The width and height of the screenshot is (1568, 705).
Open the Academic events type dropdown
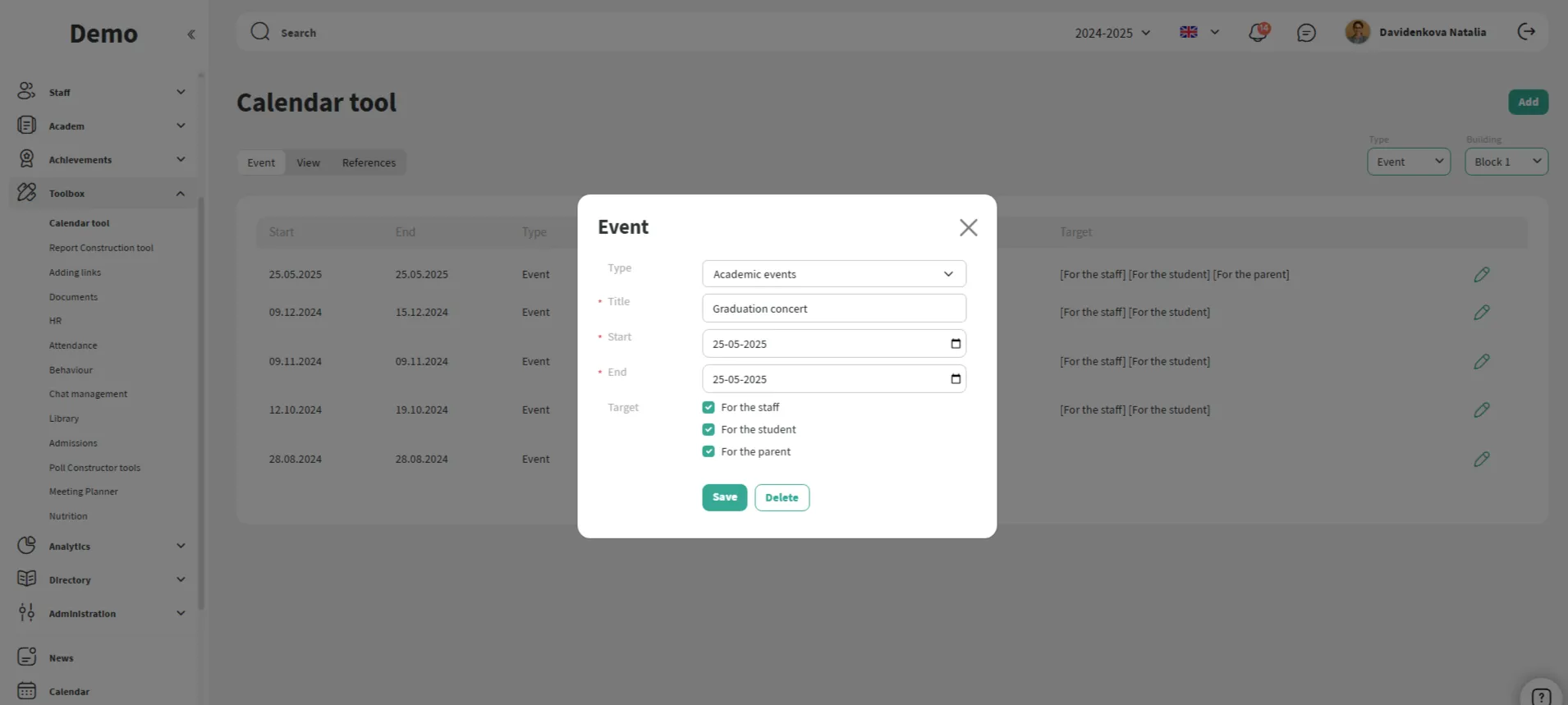point(833,274)
